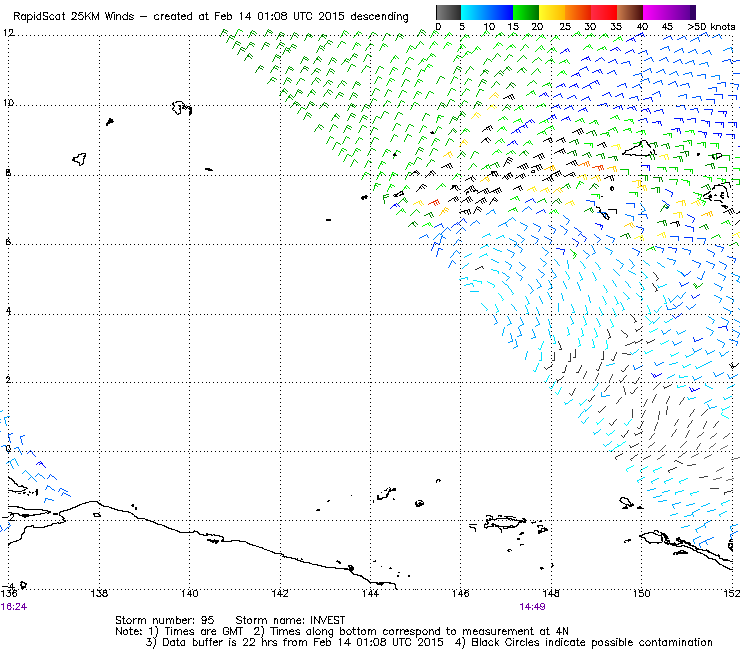The width and height of the screenshot is (740, 650).
Task: Click the '45' label under the color bar
Action: pyautogui.click(x=667, y=27)
